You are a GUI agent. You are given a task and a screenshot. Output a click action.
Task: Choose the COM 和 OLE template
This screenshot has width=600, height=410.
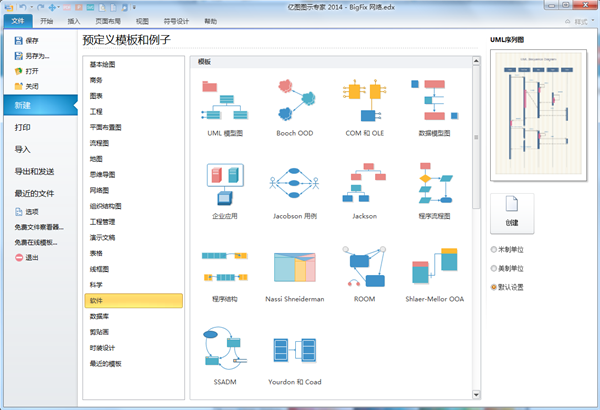[364, 108]
